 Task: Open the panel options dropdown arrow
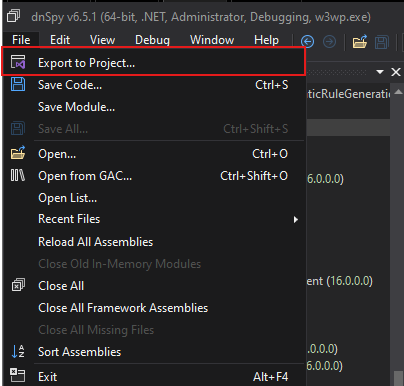[380, 72]
